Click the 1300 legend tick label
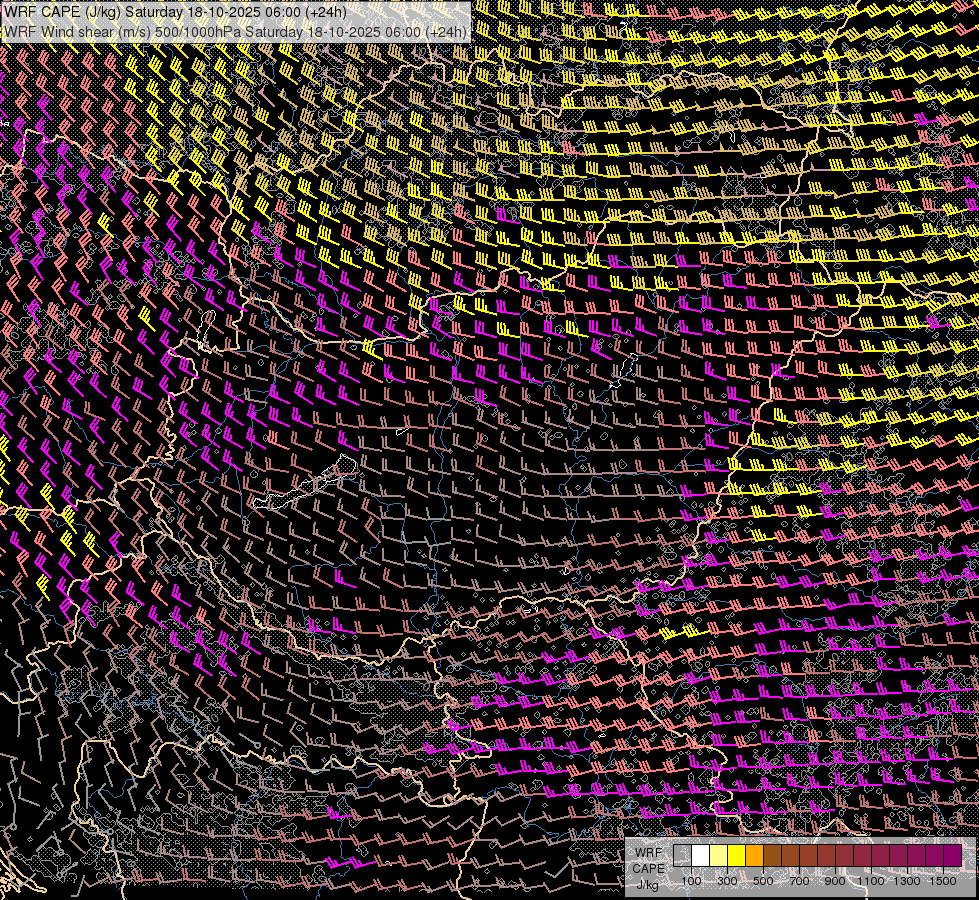Screen dimensions: 979x900 (907, 881)
